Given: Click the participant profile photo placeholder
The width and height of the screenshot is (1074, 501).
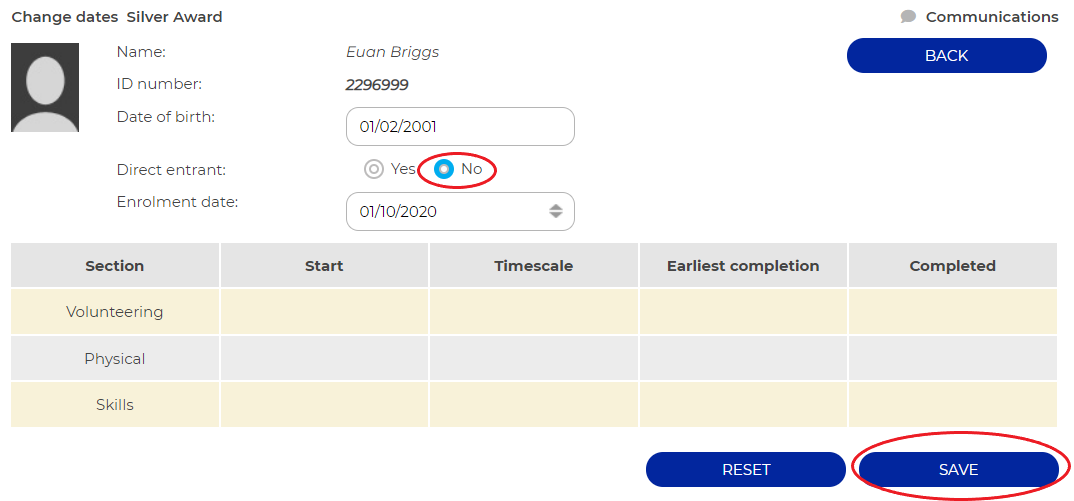Looking at the screenshot, I should 45,88.
